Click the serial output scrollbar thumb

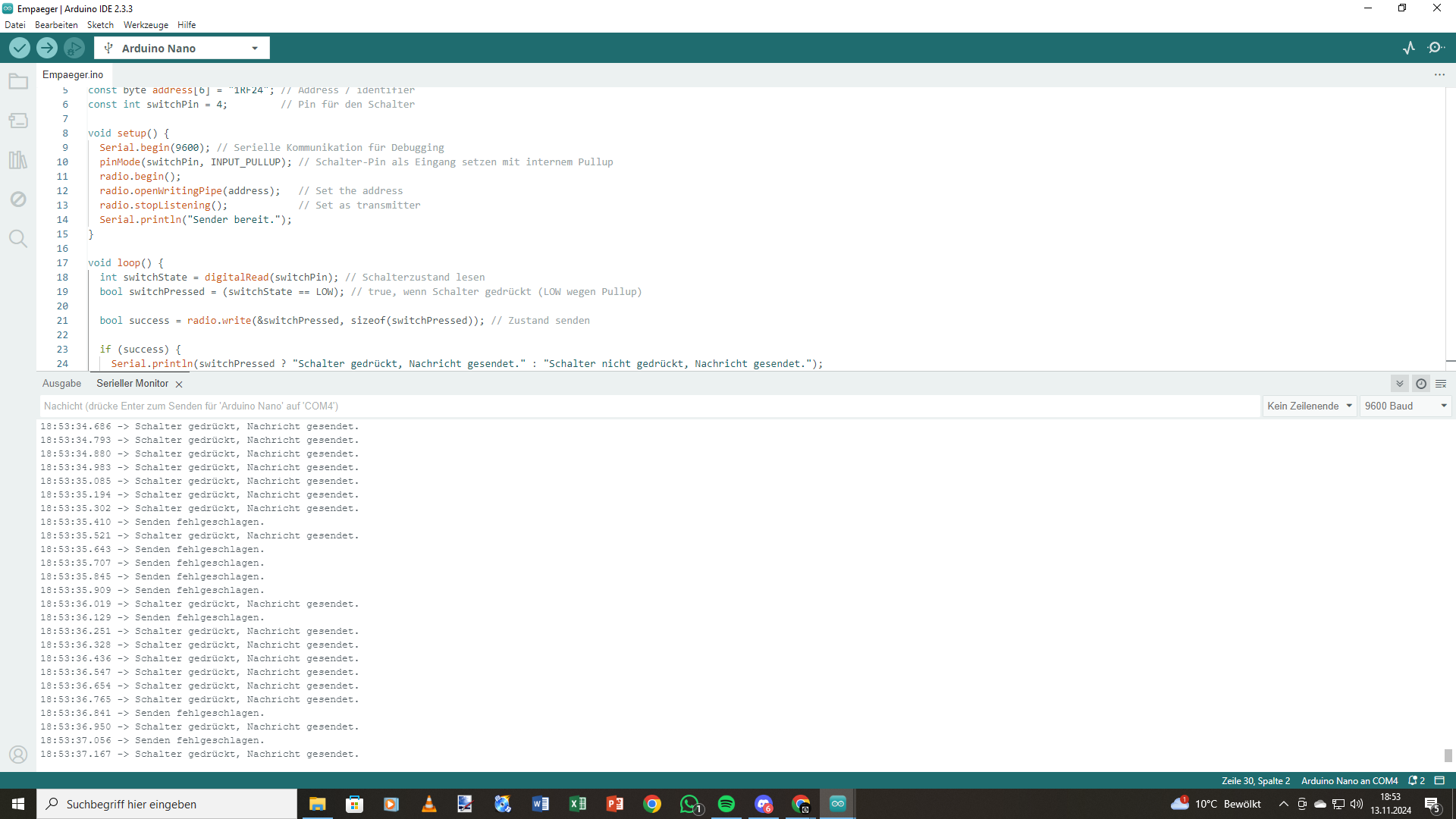(1448, 755)
